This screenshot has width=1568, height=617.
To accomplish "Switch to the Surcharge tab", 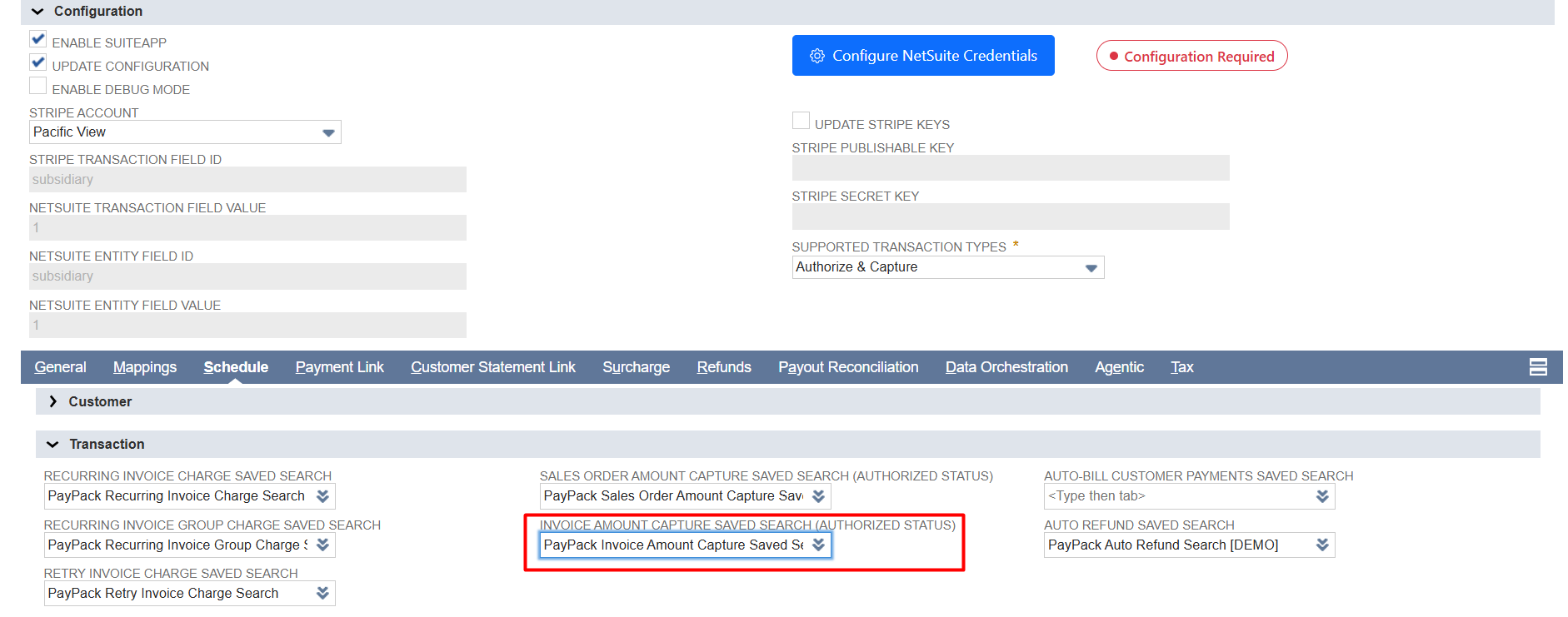I will point(637,367).
